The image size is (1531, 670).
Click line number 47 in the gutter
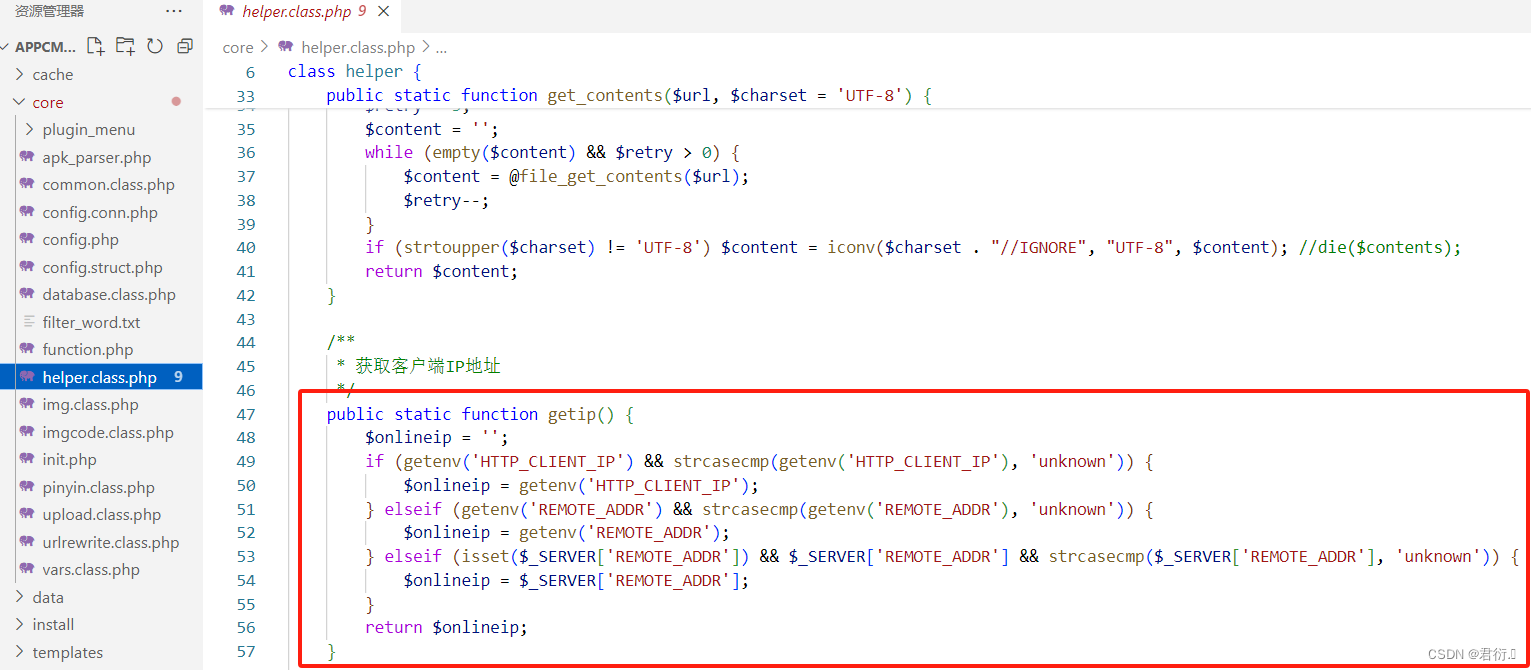click(245, 414)
